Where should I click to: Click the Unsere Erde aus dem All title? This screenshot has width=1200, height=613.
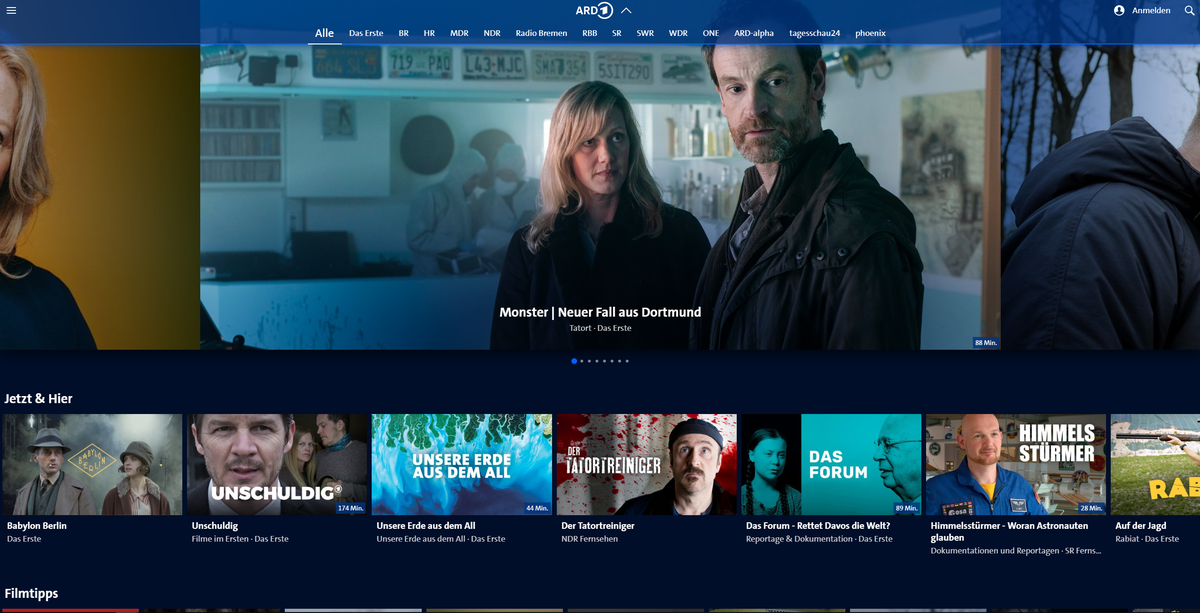(426, 525)
